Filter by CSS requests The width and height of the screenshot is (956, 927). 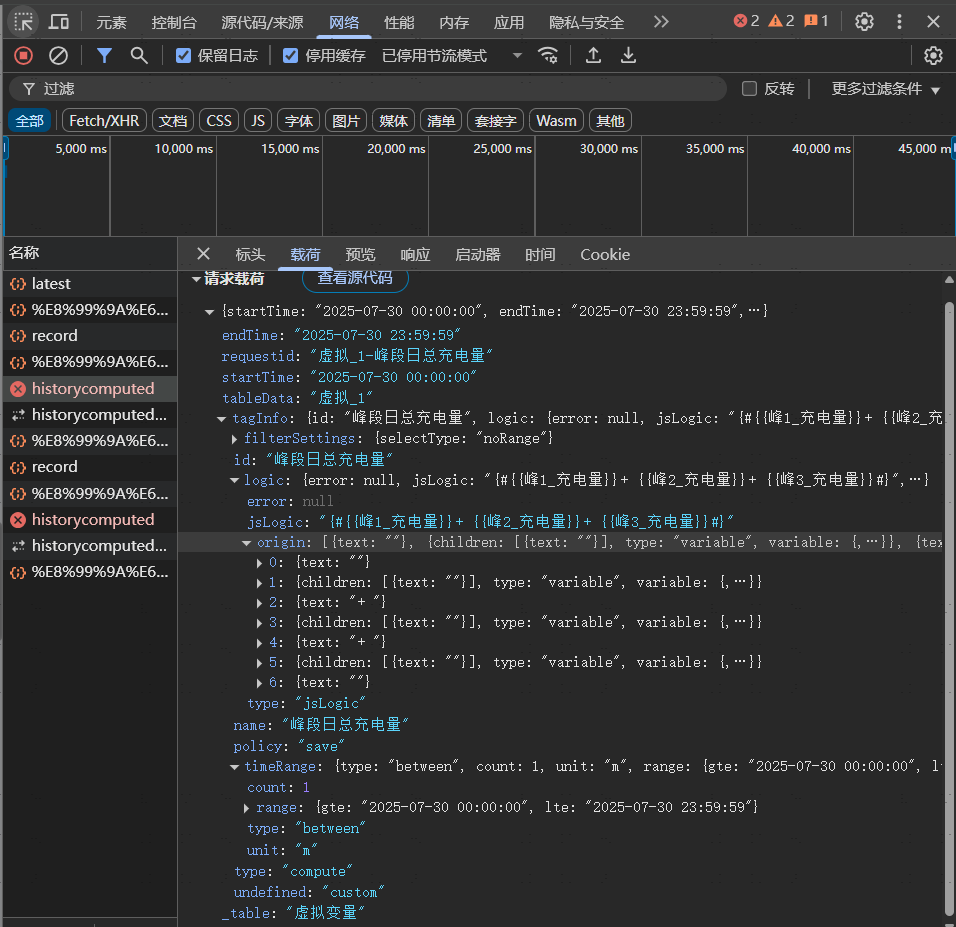219,121
